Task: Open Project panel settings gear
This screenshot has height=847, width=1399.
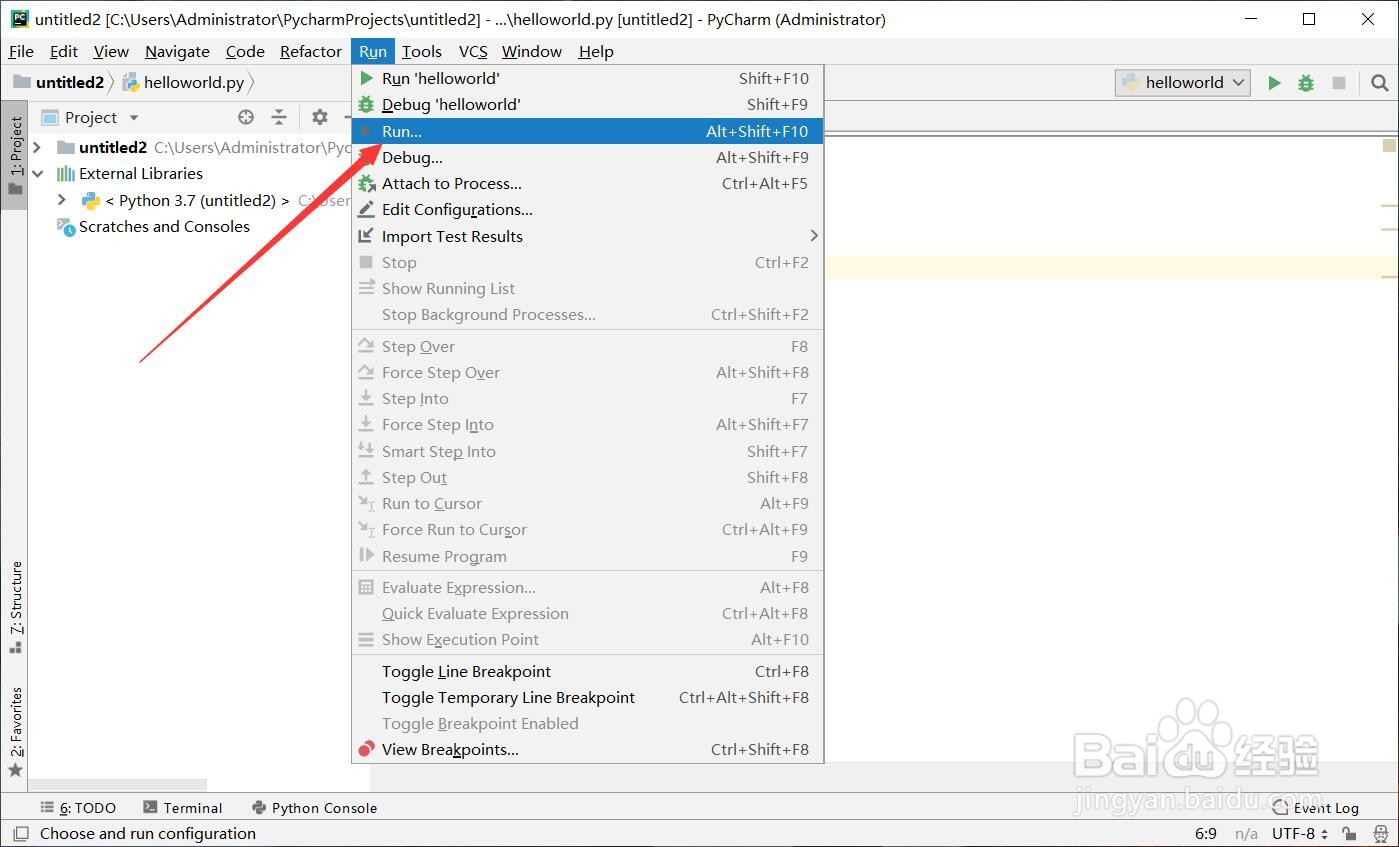Action: click(x=320, y=117)
